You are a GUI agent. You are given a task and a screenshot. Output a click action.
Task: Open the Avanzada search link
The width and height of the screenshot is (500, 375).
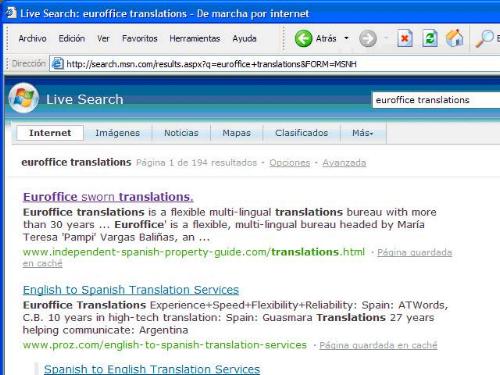(x=344, y=163)
